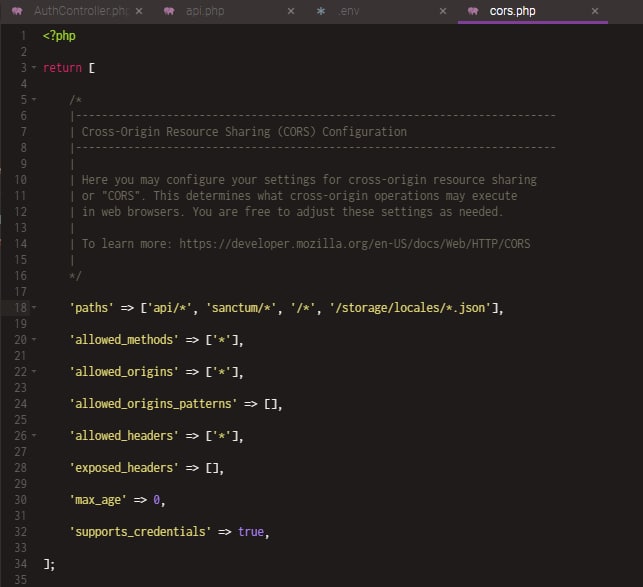This screenshot has height=587, width=643.
Task: Click line number 34 in the gutter
Action: tap(21, 564)
